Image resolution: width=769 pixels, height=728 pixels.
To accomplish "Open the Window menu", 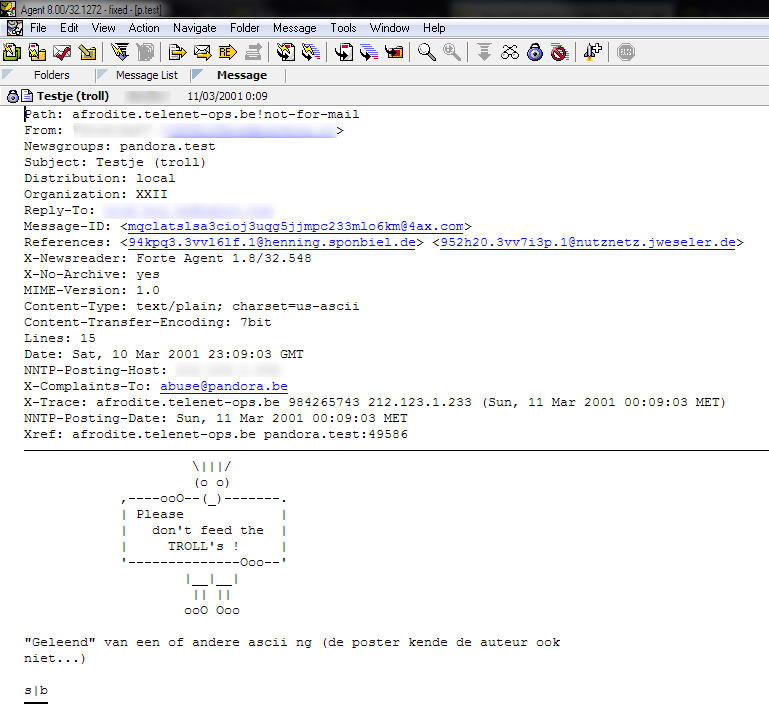I will point(389,28).
